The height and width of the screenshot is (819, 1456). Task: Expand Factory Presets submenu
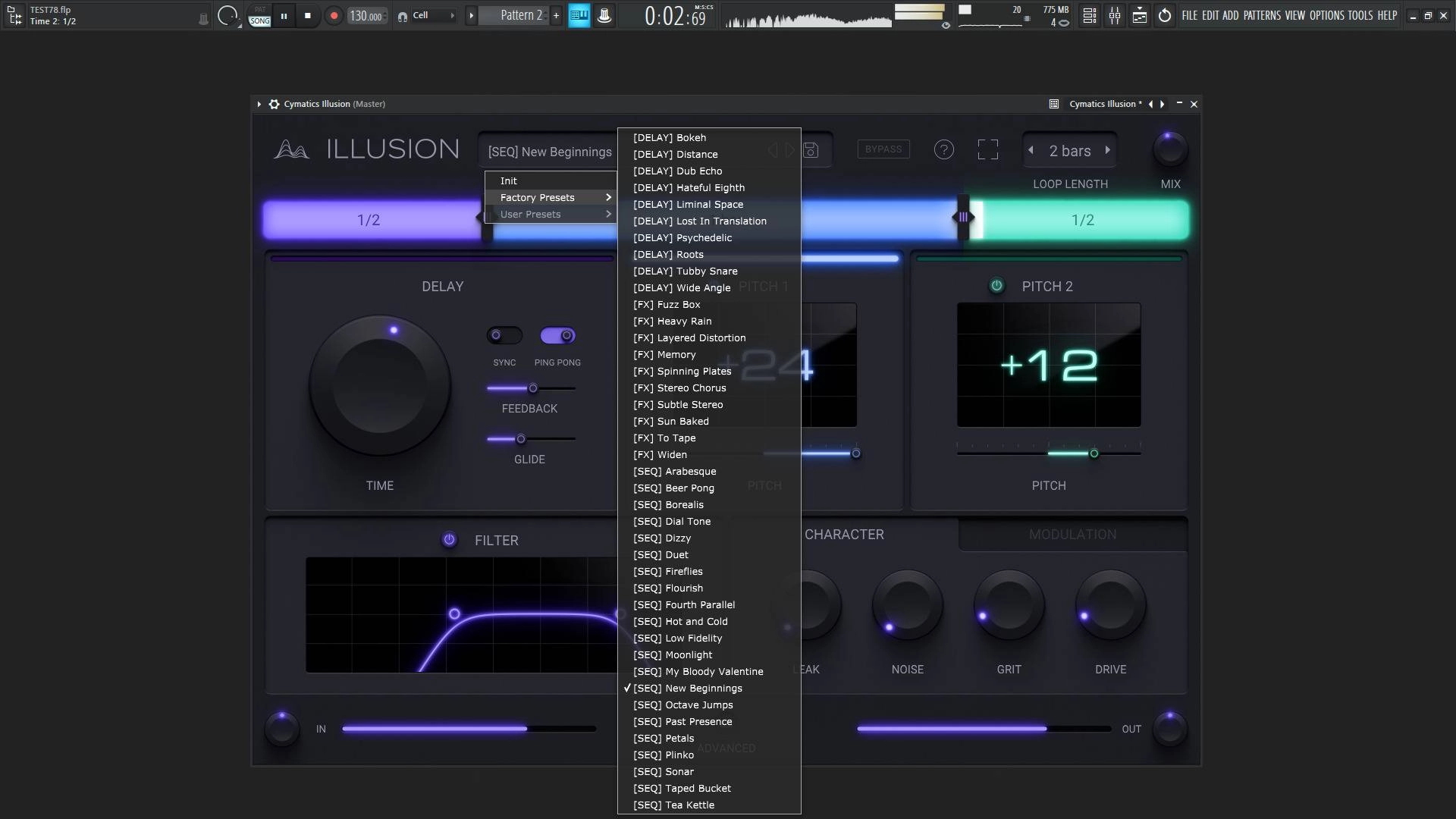[551, 197]
